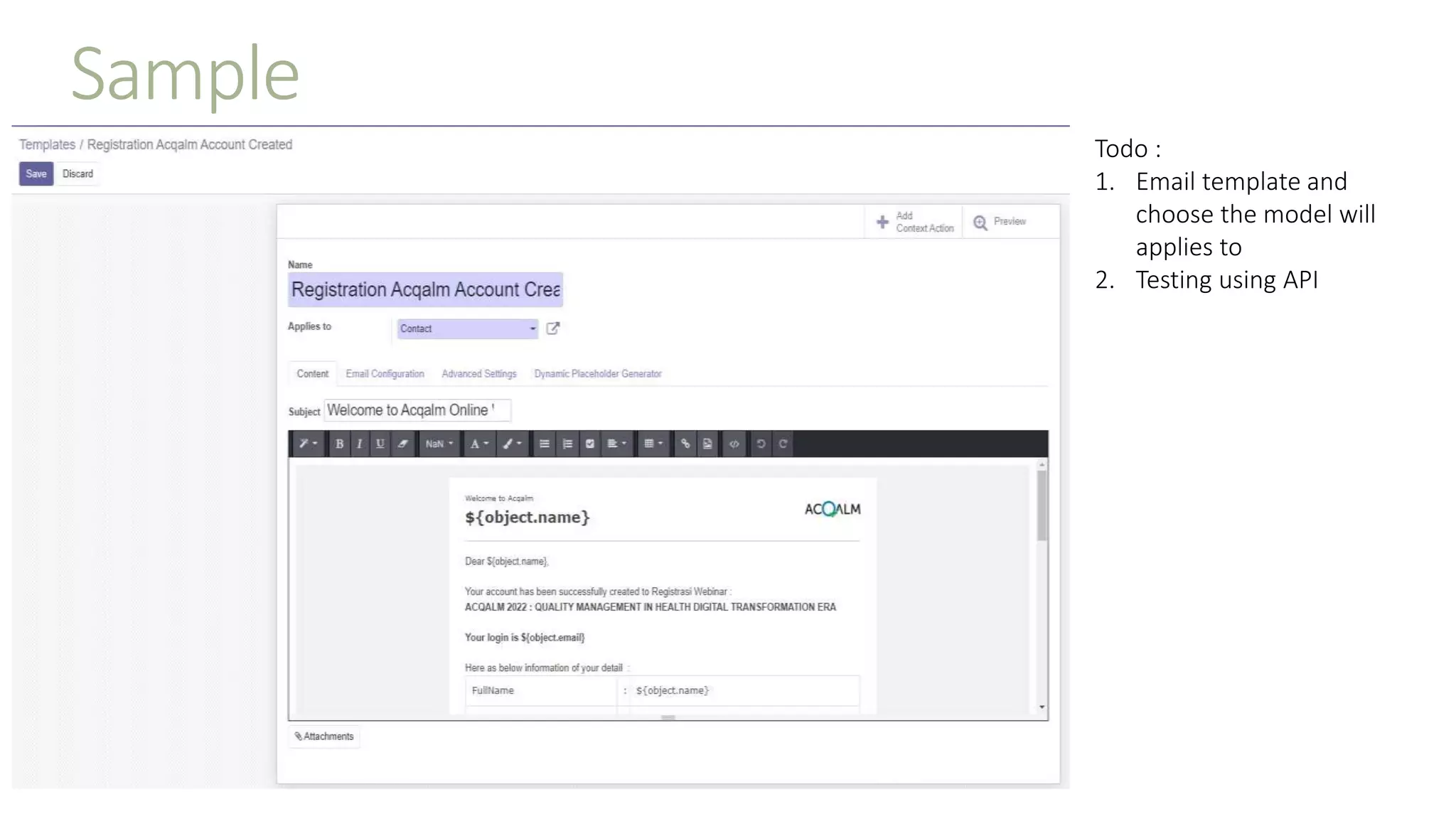This screenshot has width=1456, height=819.
Task: Insert a checklist in the editor
Action: click(589, 444)
